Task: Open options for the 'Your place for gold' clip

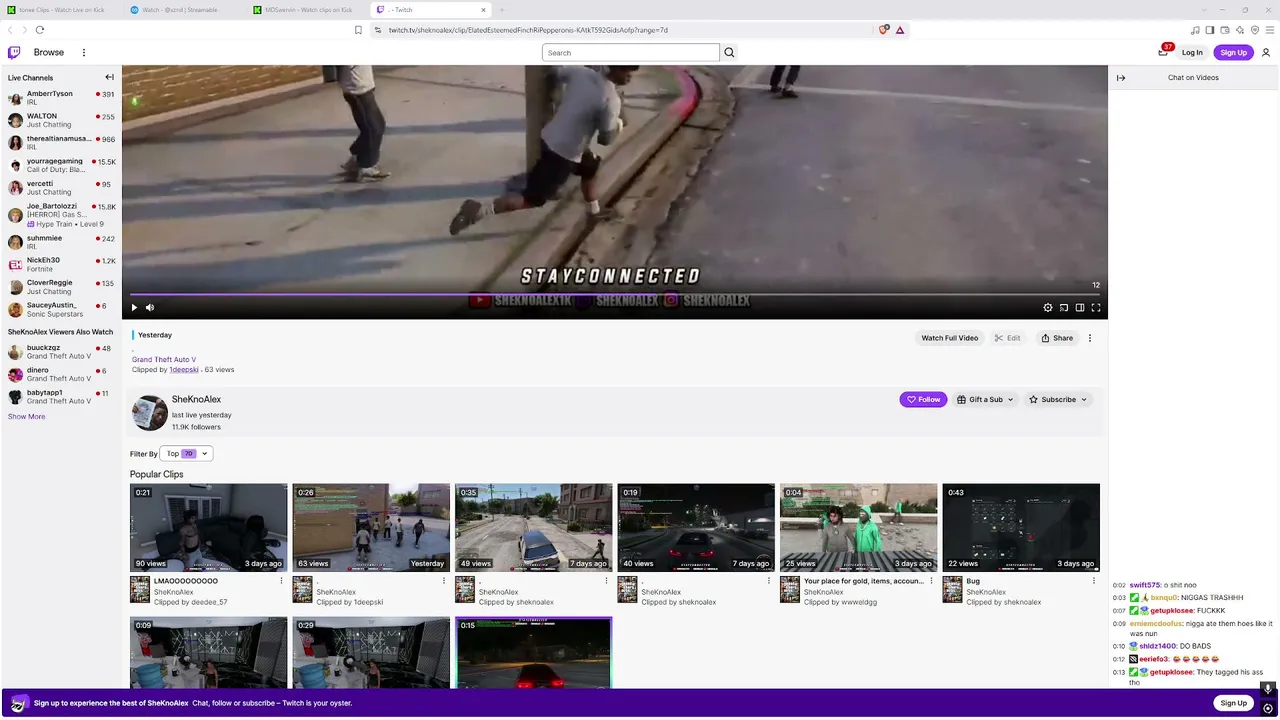Action: pyautogui.click(x=931, y=581)
